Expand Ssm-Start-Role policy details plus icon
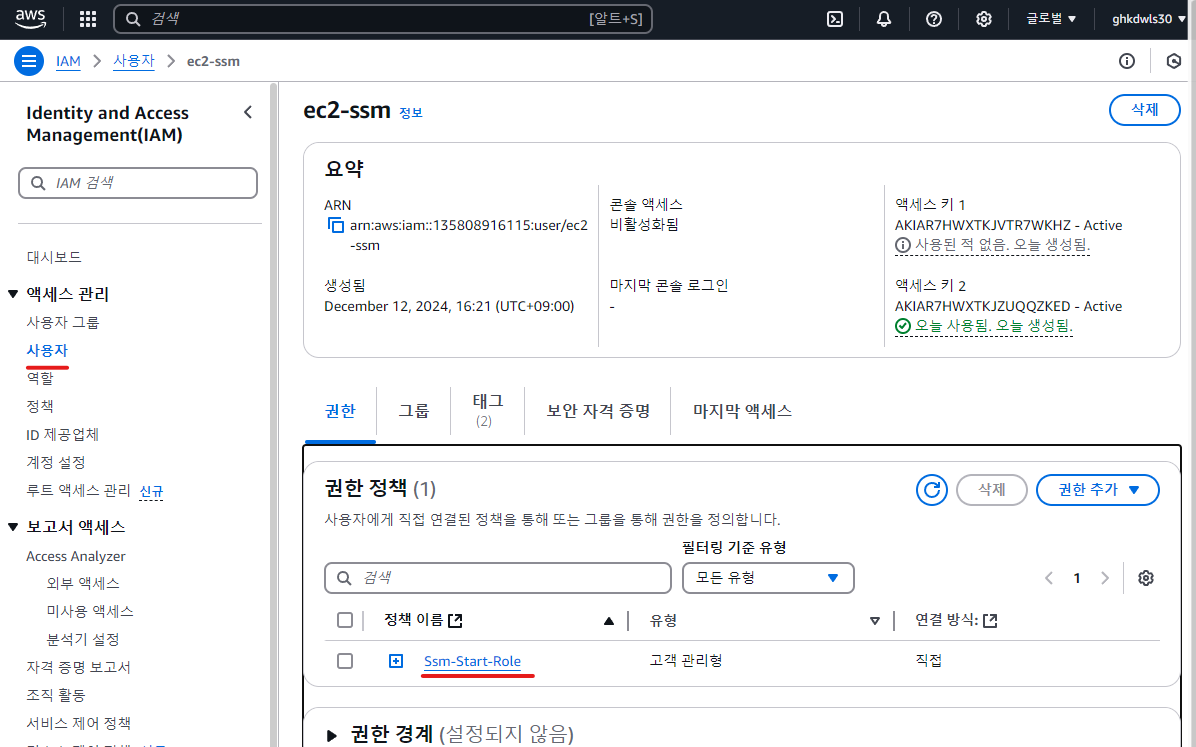 [396, 661]
